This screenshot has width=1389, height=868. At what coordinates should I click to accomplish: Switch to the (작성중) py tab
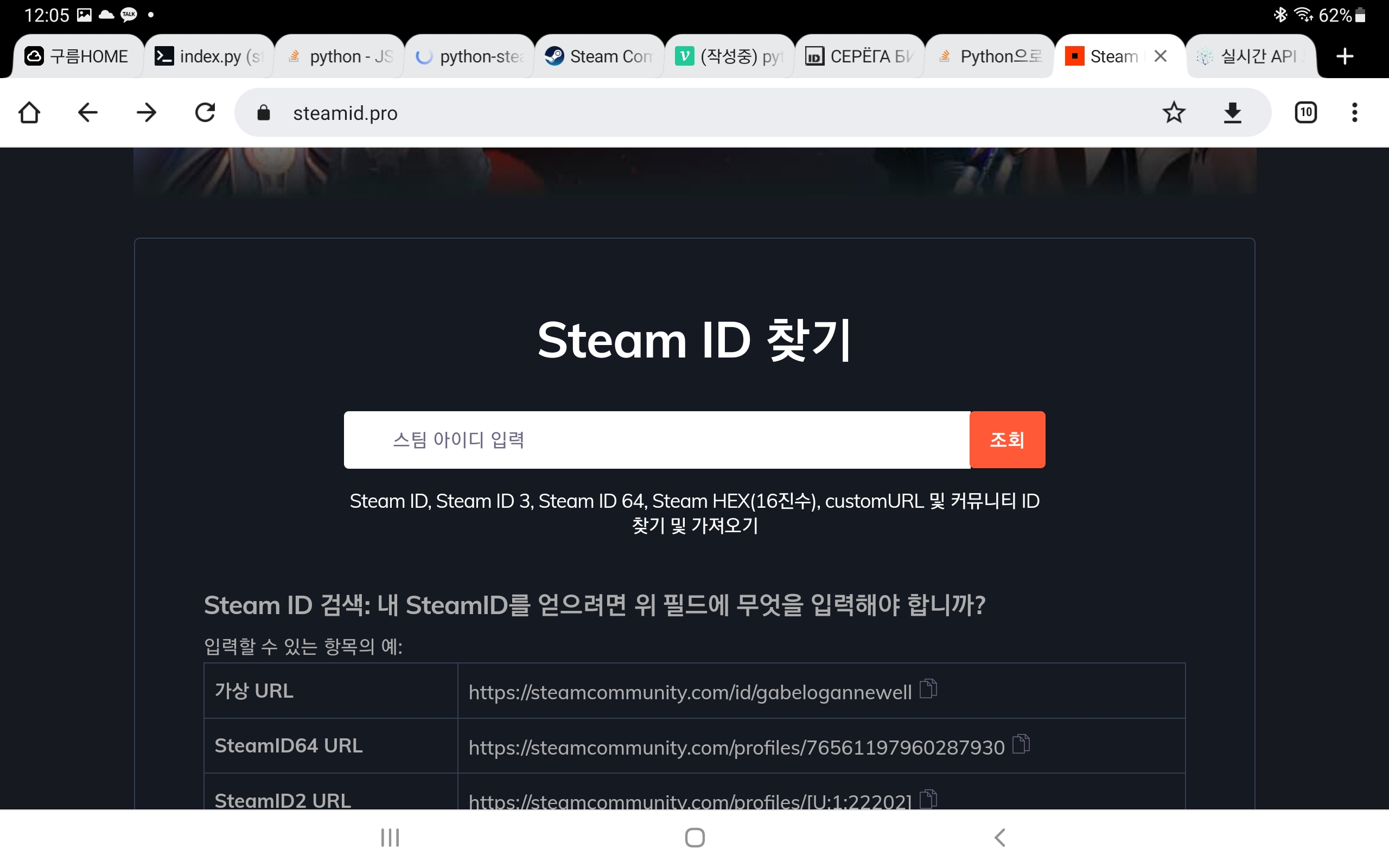click(730, 56)
